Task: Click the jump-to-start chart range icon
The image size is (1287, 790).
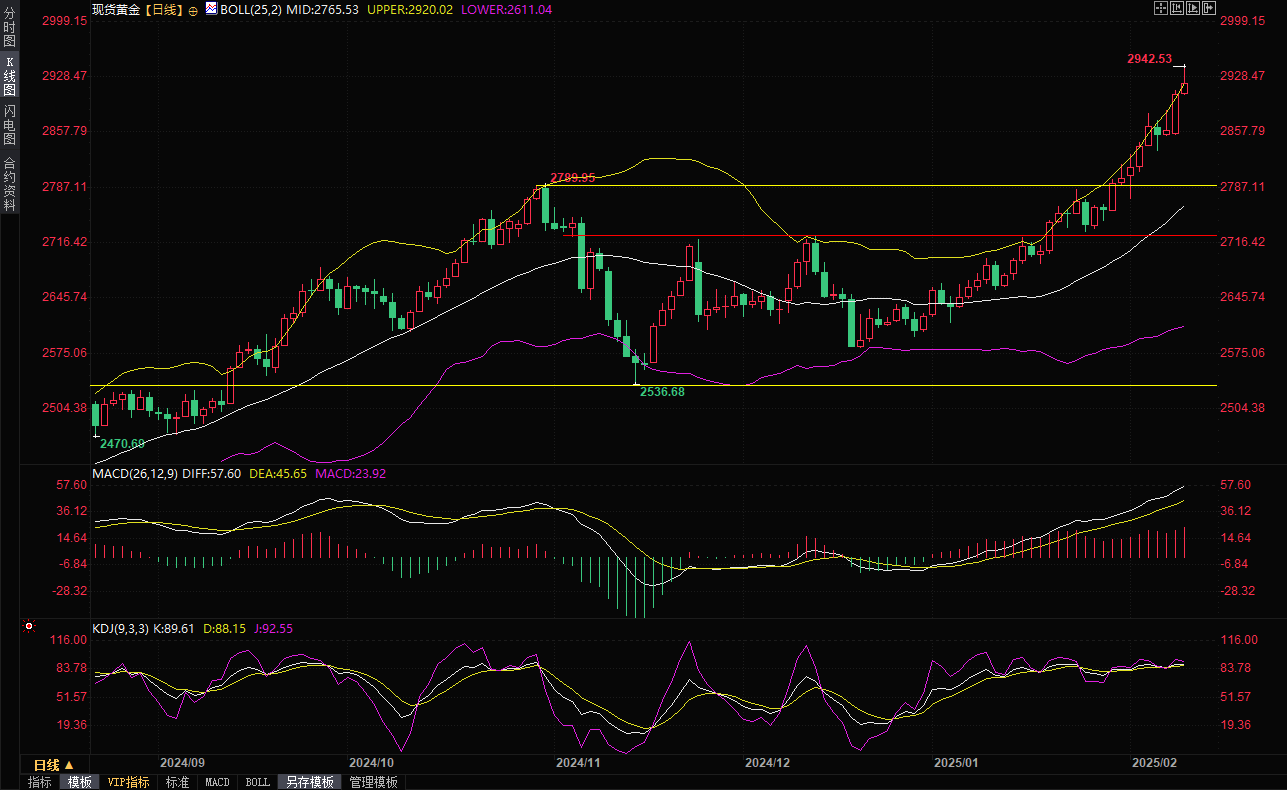Action: (x=1177, y=8)
